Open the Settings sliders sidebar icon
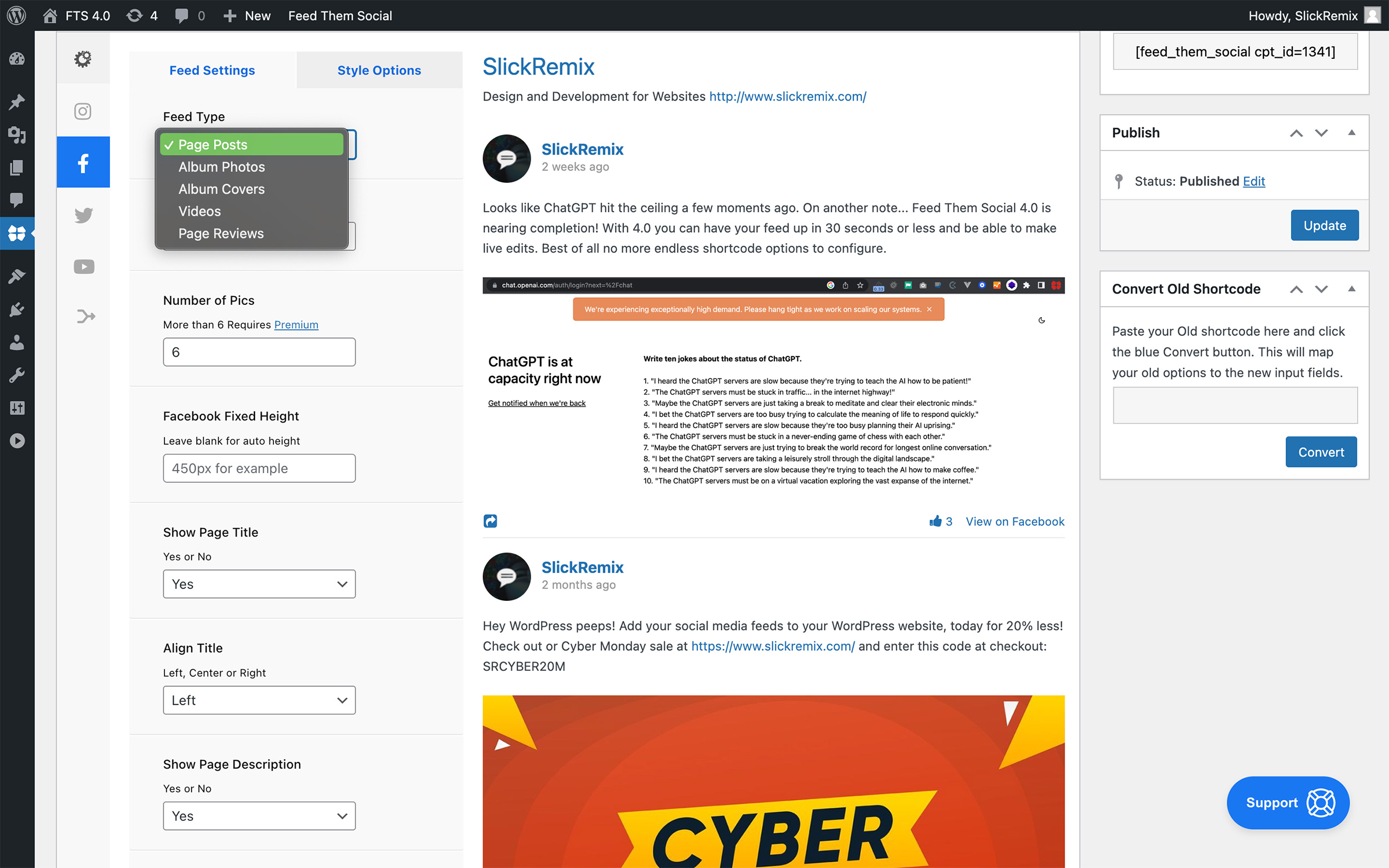1389x868 pixels. tap(17, 408)
